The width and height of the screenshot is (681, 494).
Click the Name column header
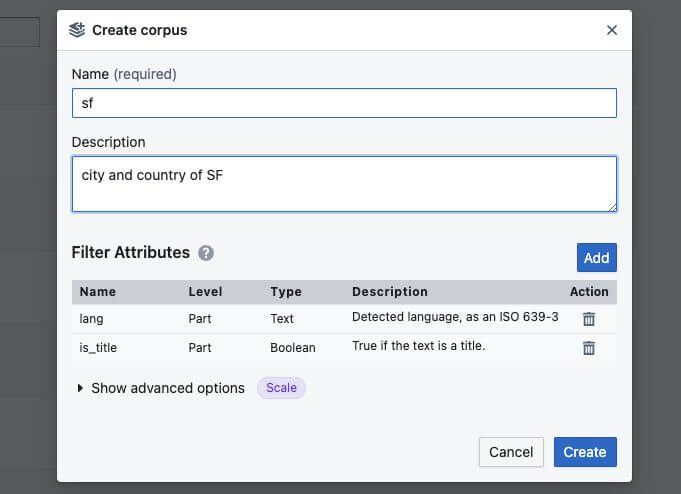[x=98, y=292]
